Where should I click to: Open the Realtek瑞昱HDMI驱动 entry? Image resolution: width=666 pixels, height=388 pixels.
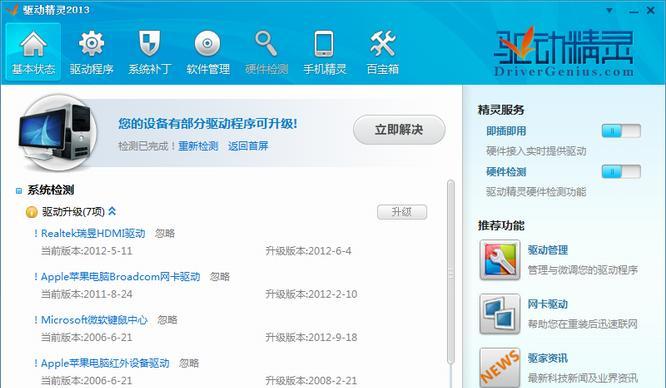93,233
